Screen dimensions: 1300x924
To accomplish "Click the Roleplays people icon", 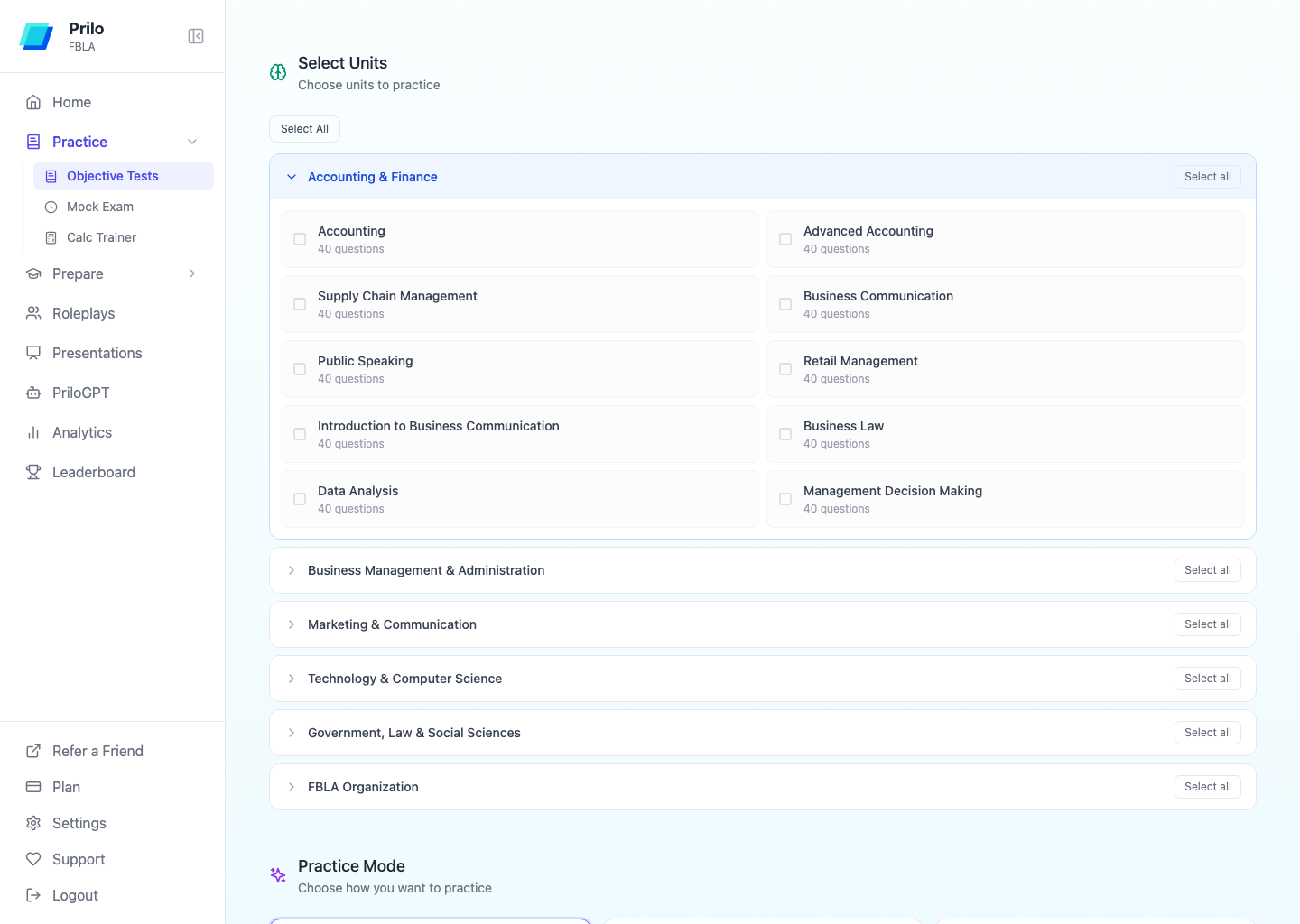I will pyautogui.click(x=33, y=313).
